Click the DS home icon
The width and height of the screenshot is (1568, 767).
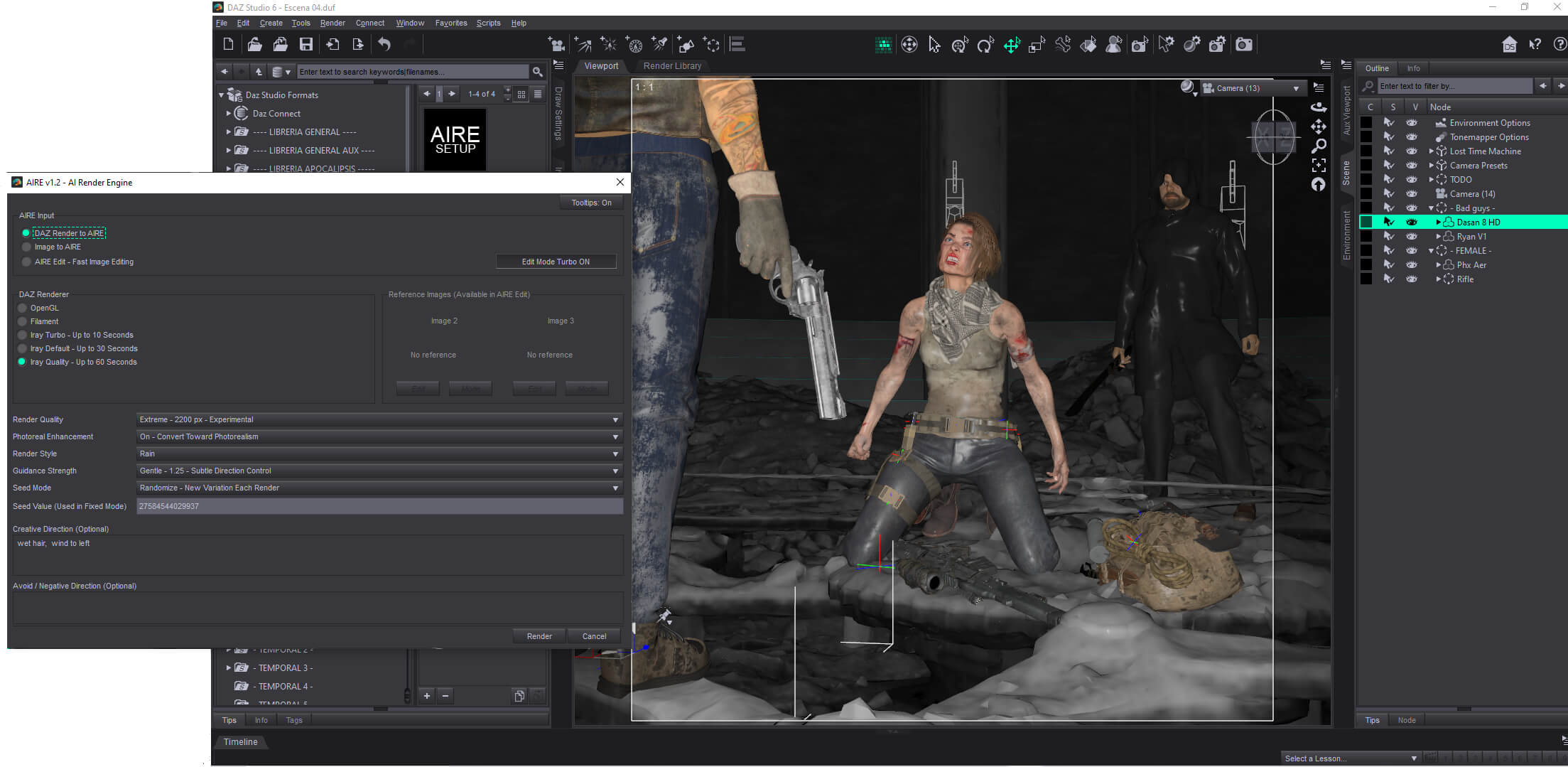pos(1510,45)
